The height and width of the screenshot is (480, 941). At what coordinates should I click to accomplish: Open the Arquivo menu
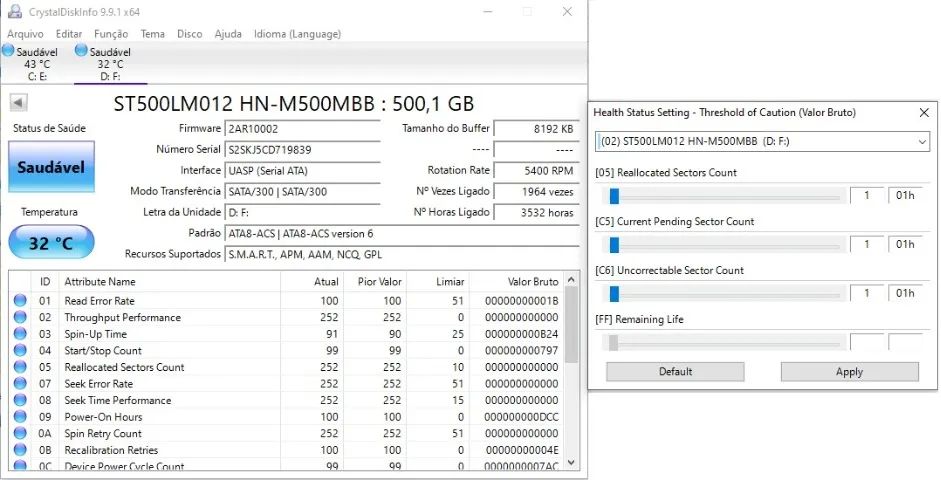click(25, 34)
